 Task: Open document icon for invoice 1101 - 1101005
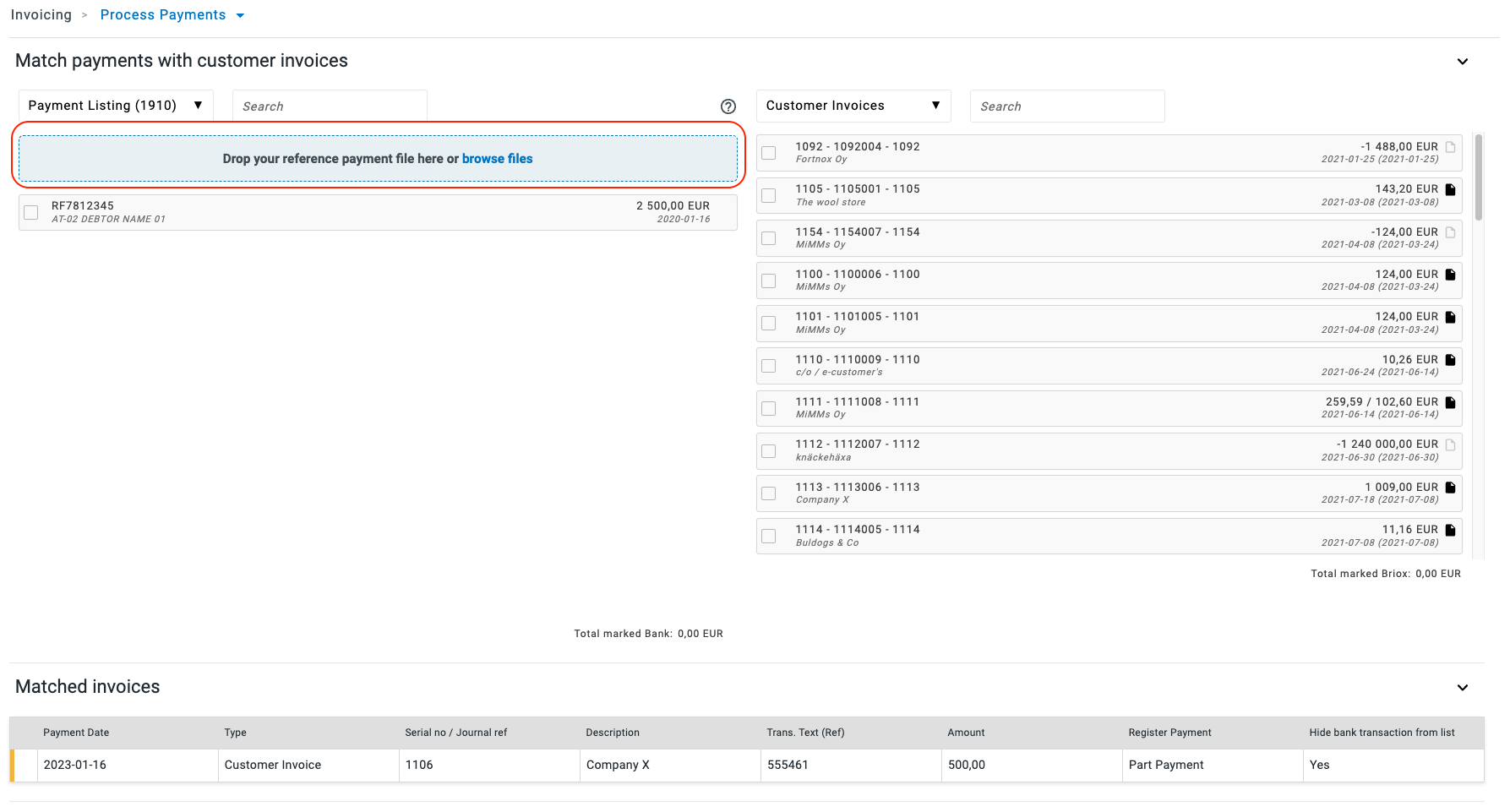[1451, 317]
